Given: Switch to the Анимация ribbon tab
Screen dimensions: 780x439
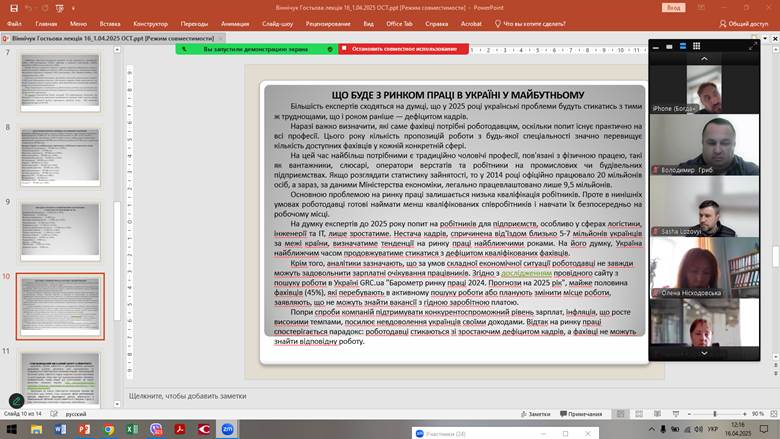Looking at the screenshot, I should coord(235,23).
